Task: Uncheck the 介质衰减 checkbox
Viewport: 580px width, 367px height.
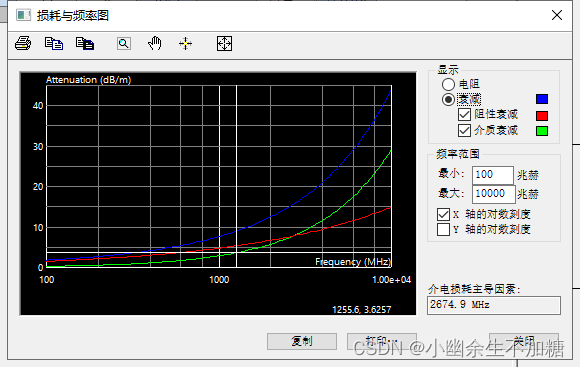Action: (x=464, y=130)
